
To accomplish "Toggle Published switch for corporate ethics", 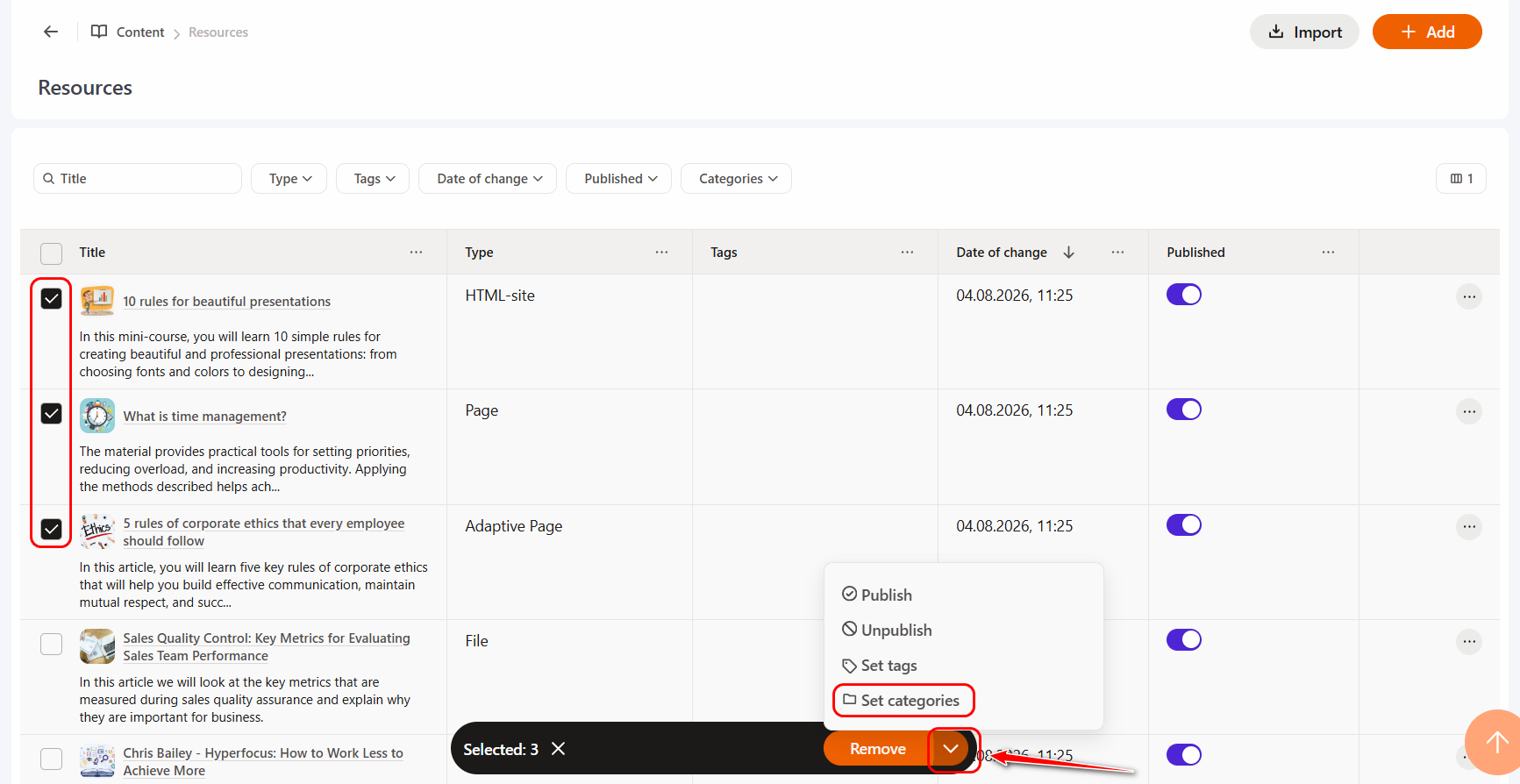I will click(1184, 524).
